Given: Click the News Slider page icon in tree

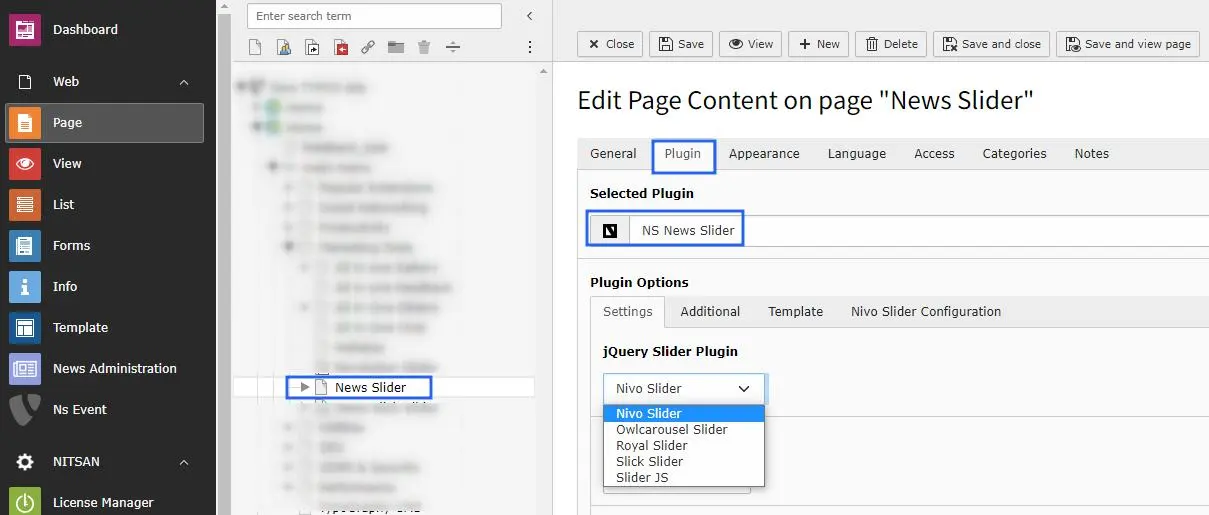Looking at the screenshot, I should [321, 387].
